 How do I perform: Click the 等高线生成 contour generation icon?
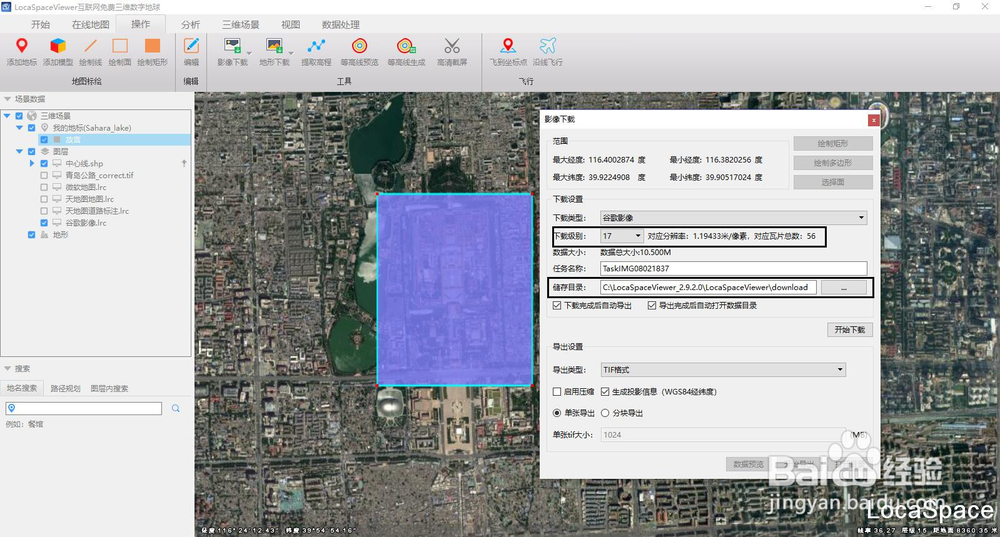406,47
